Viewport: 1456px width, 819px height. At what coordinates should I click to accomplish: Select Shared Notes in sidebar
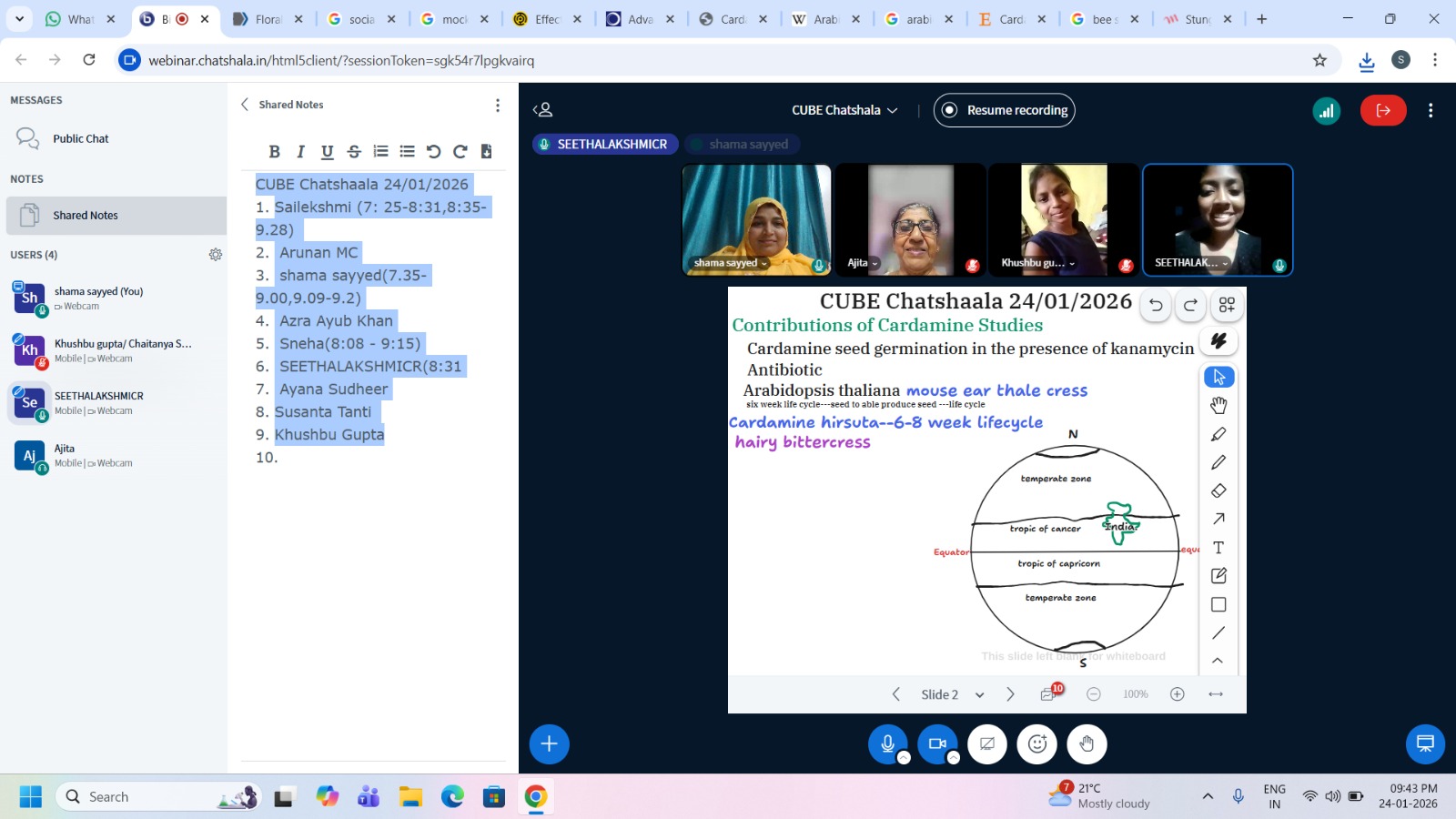(86, 216)
